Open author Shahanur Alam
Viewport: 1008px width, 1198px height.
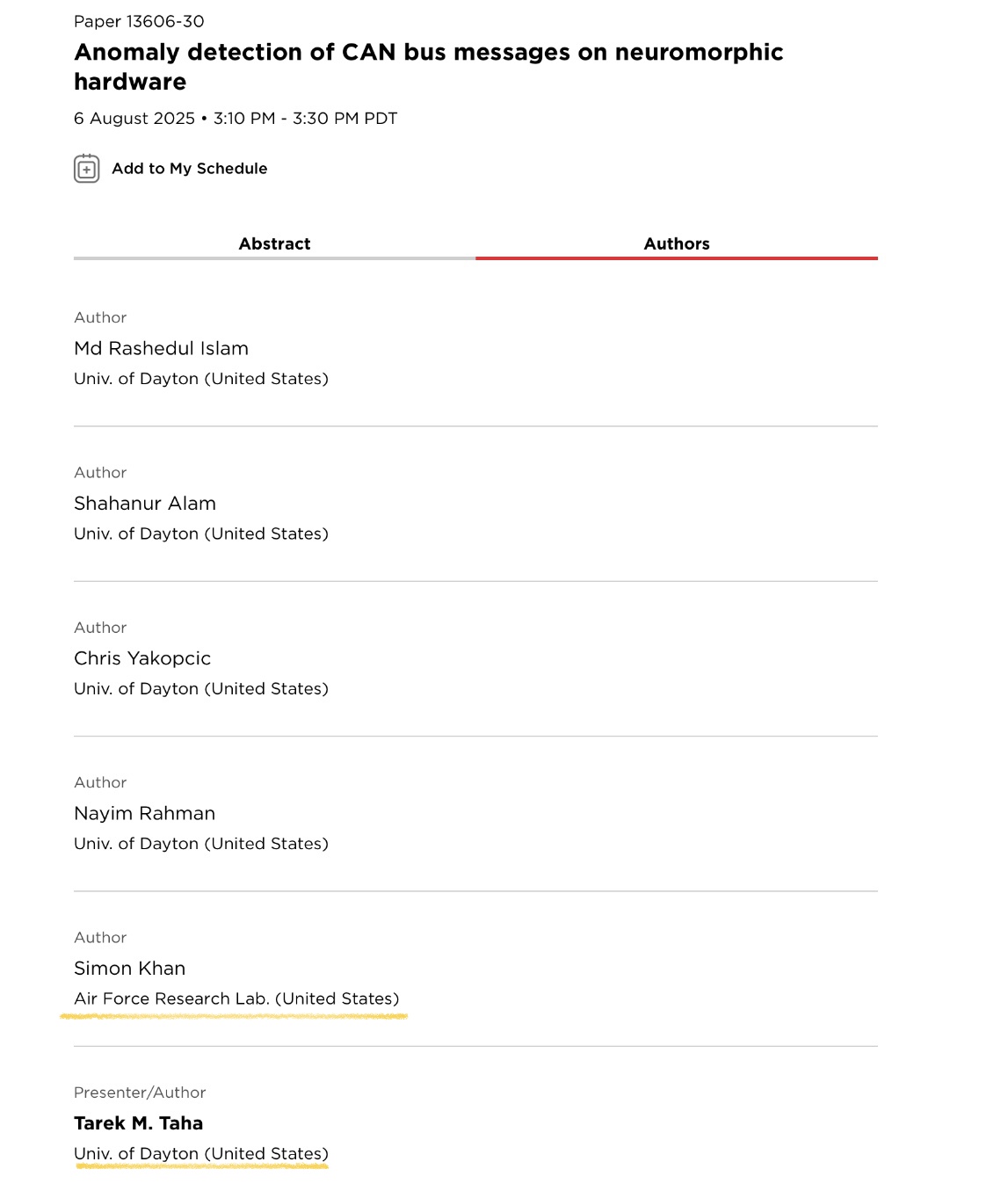tap(145, 504)
